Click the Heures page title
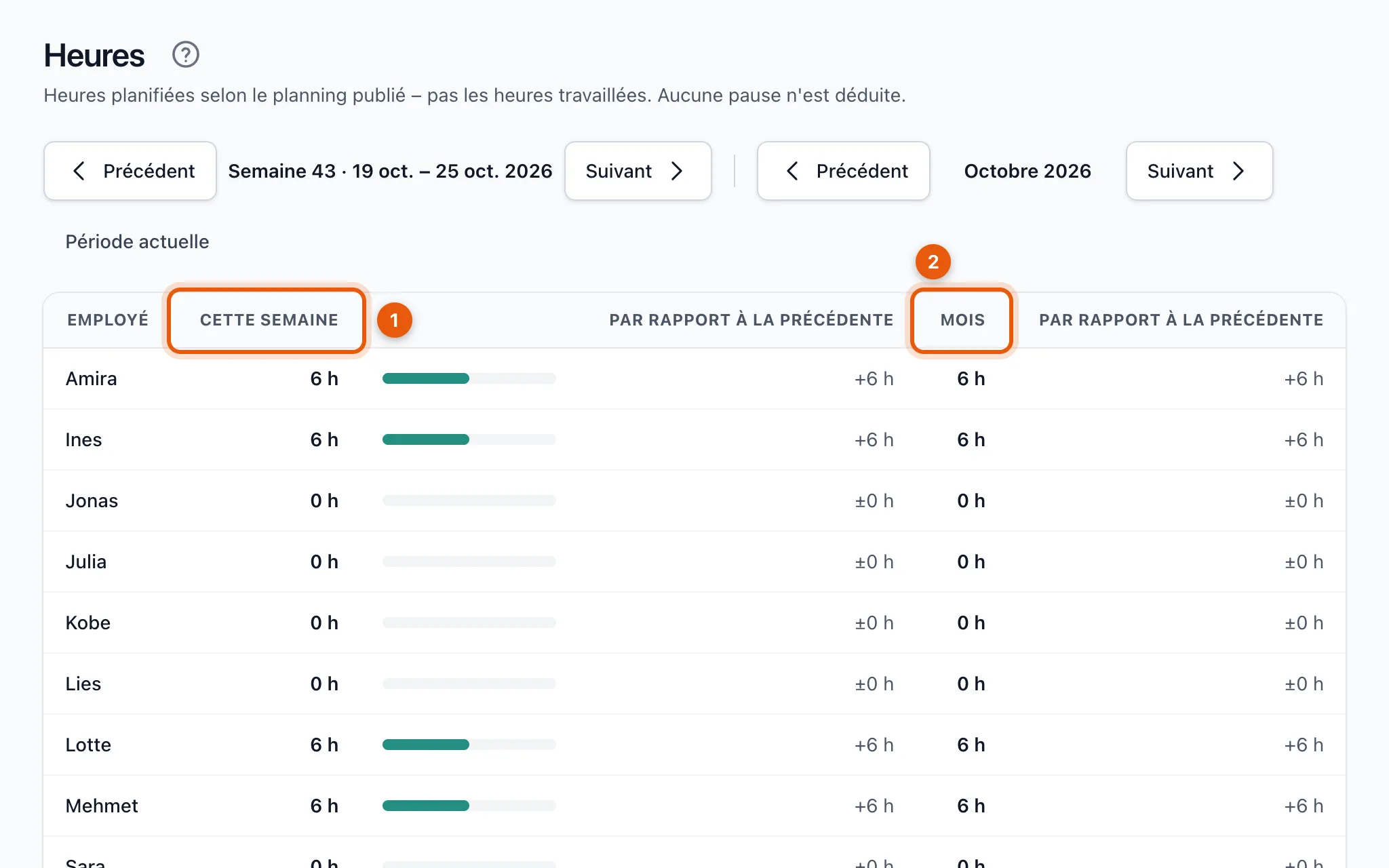 (x=94, y=56)
